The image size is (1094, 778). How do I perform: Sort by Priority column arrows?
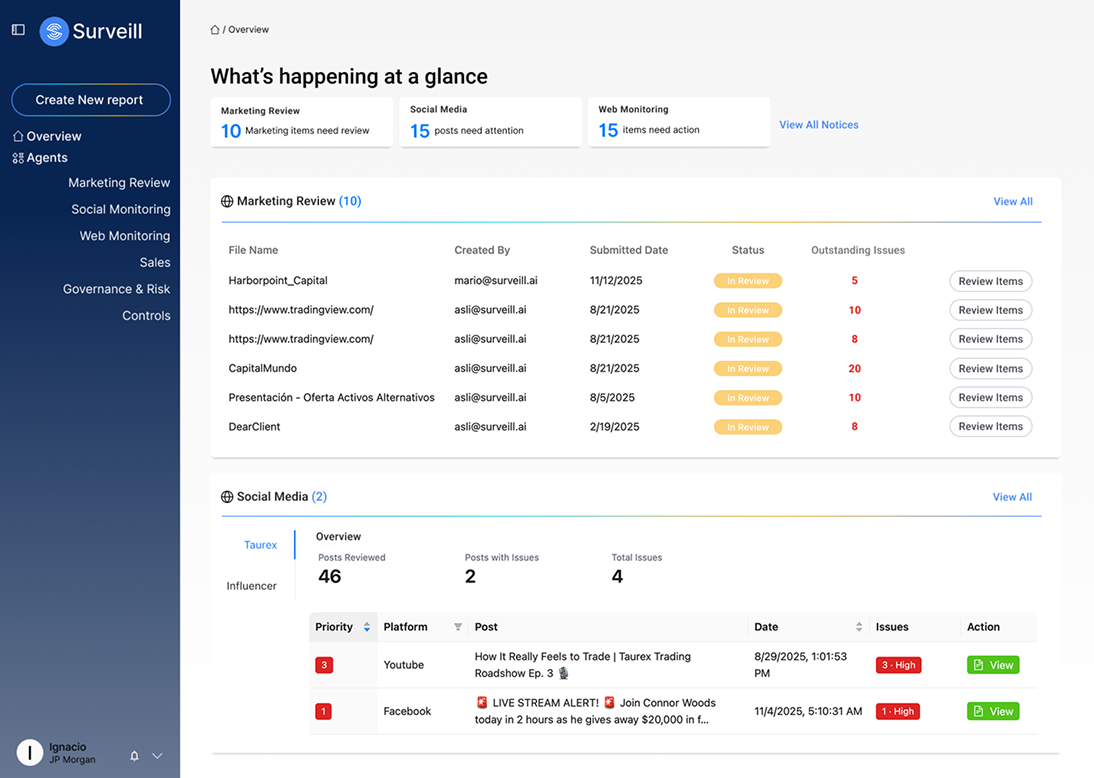(367, 627)
